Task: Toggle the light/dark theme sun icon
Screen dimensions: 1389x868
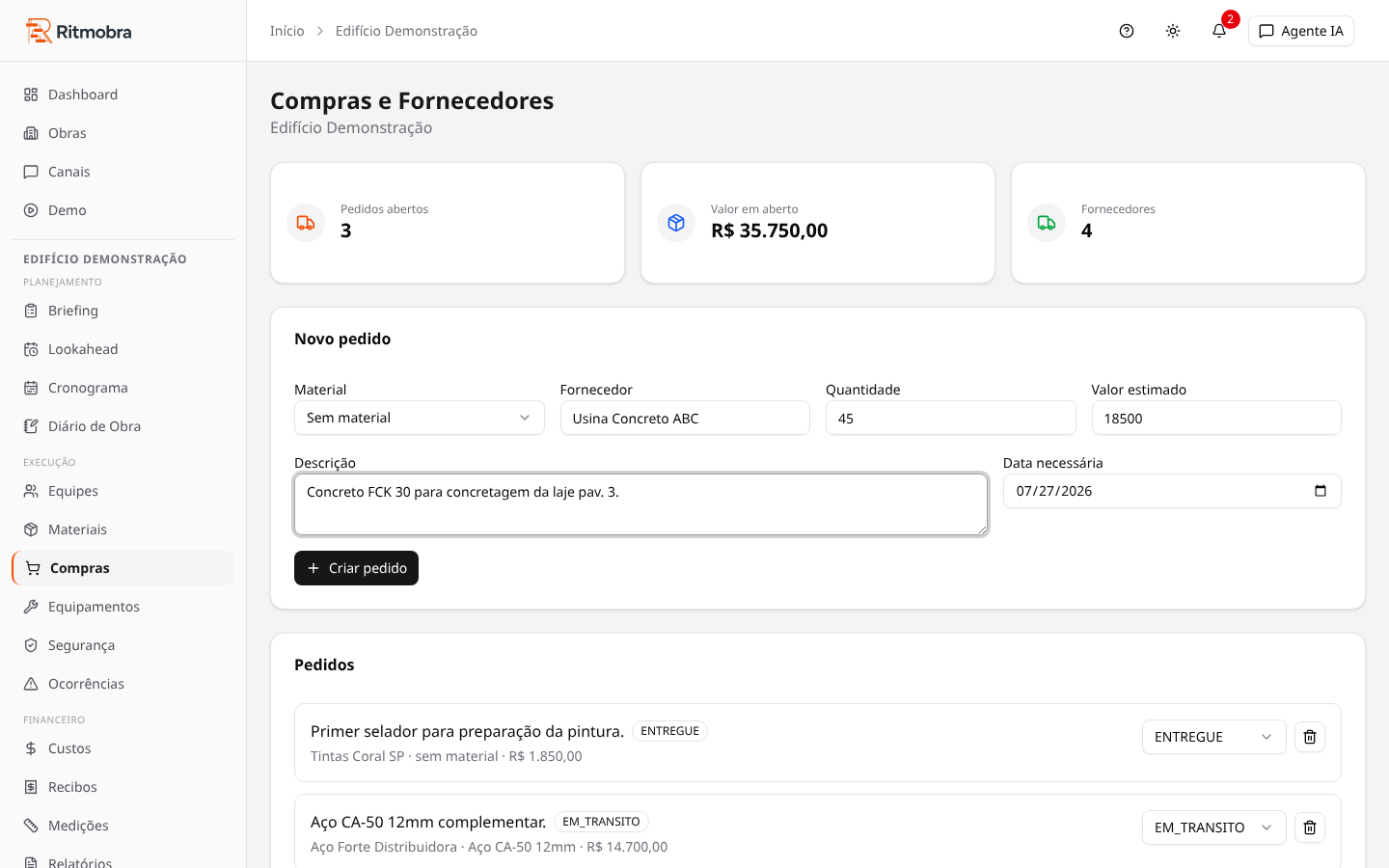Action: coord(1173,31)
